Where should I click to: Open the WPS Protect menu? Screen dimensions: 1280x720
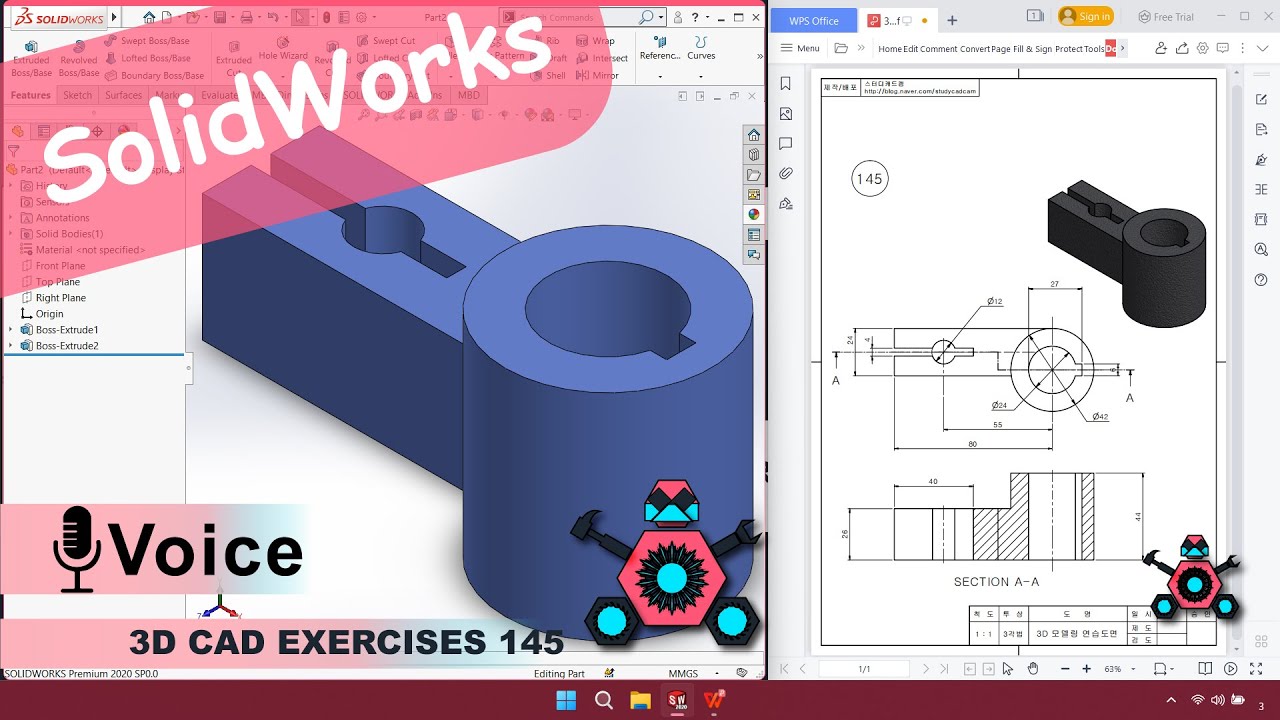coord(1069,48)
